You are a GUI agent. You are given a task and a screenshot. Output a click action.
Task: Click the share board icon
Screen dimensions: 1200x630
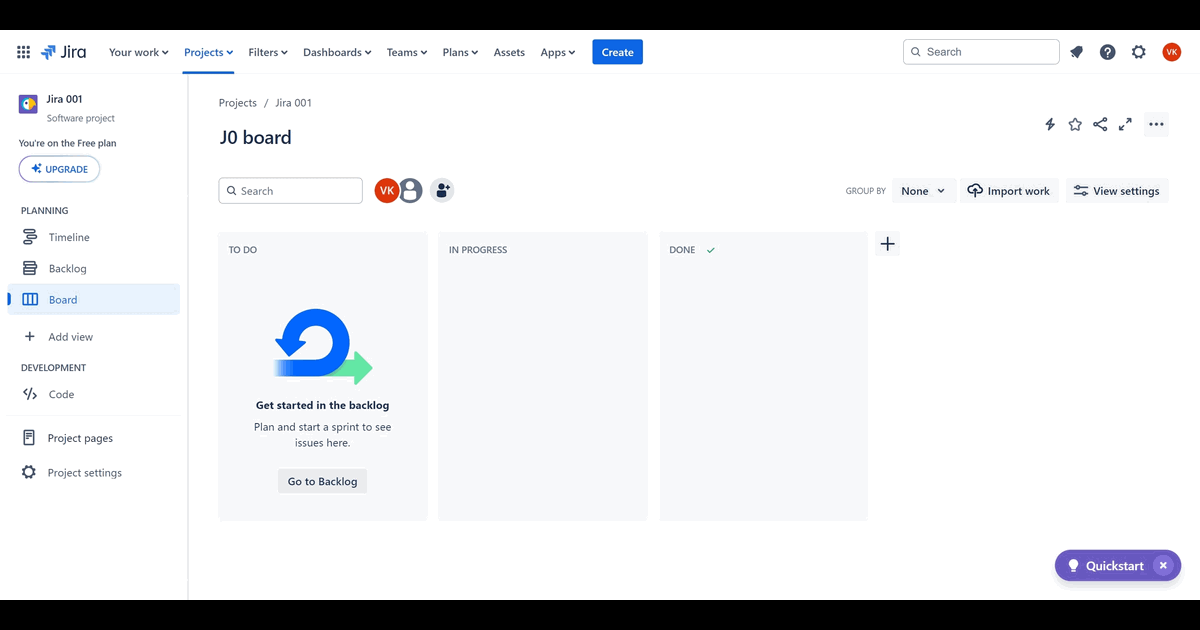coord(1100,124)
